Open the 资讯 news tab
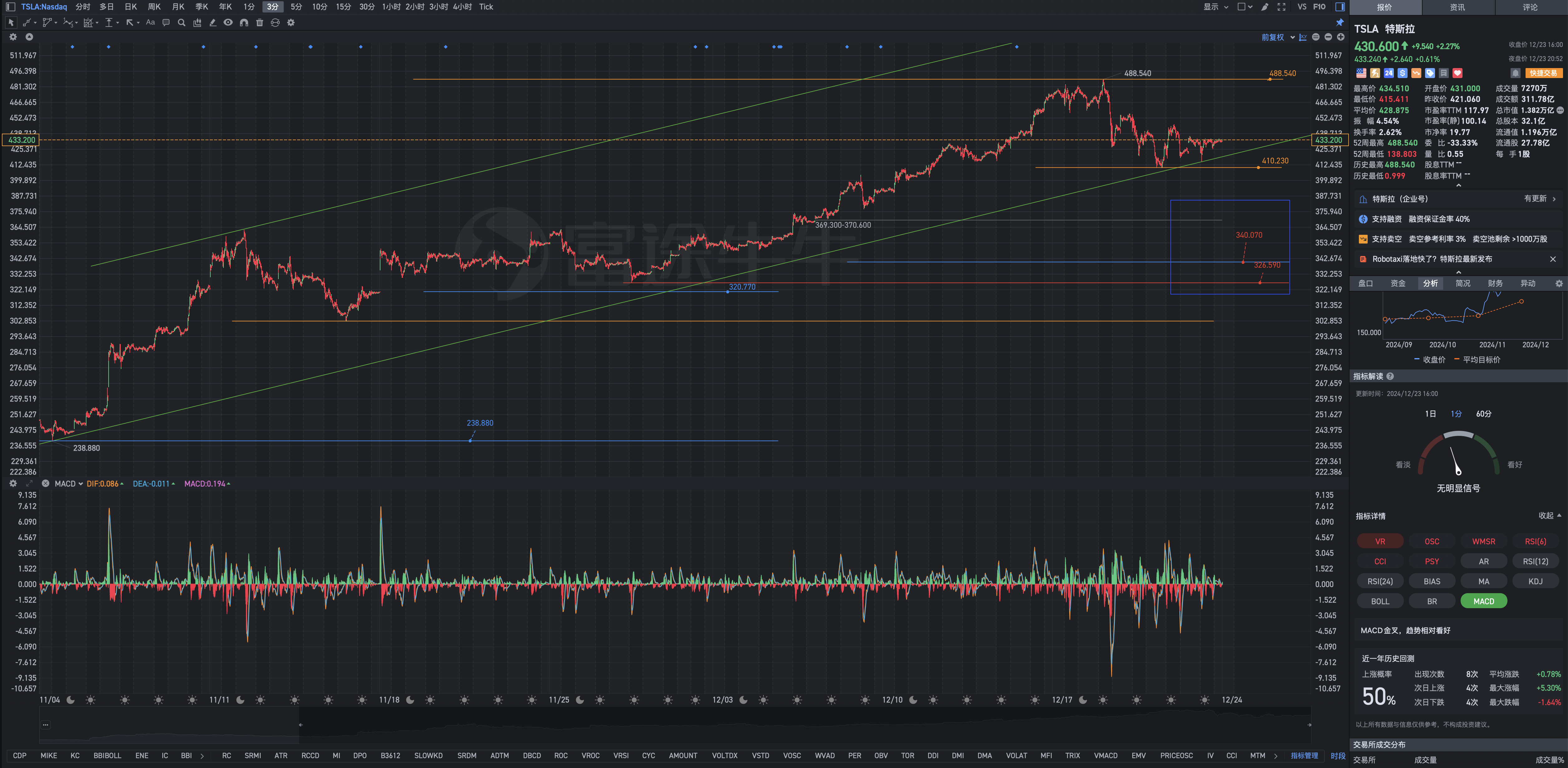The width and height of the screenshot is (1568, 768). coord(1457,7)
